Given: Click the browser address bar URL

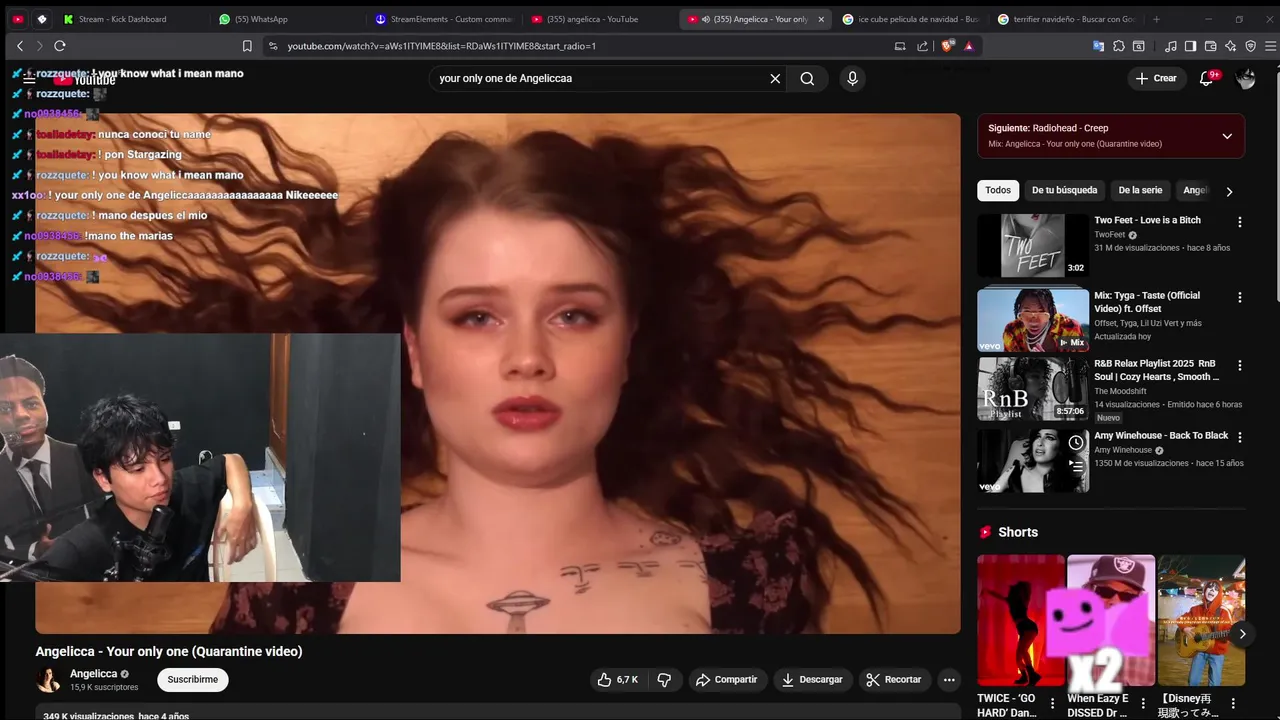Looking at the screenshot, I should pyautogui.click(x=442, y=46).
